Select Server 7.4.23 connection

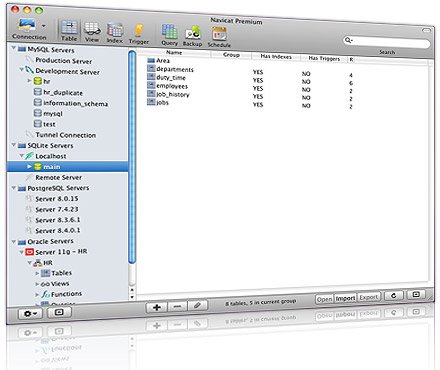click(57, 209)
